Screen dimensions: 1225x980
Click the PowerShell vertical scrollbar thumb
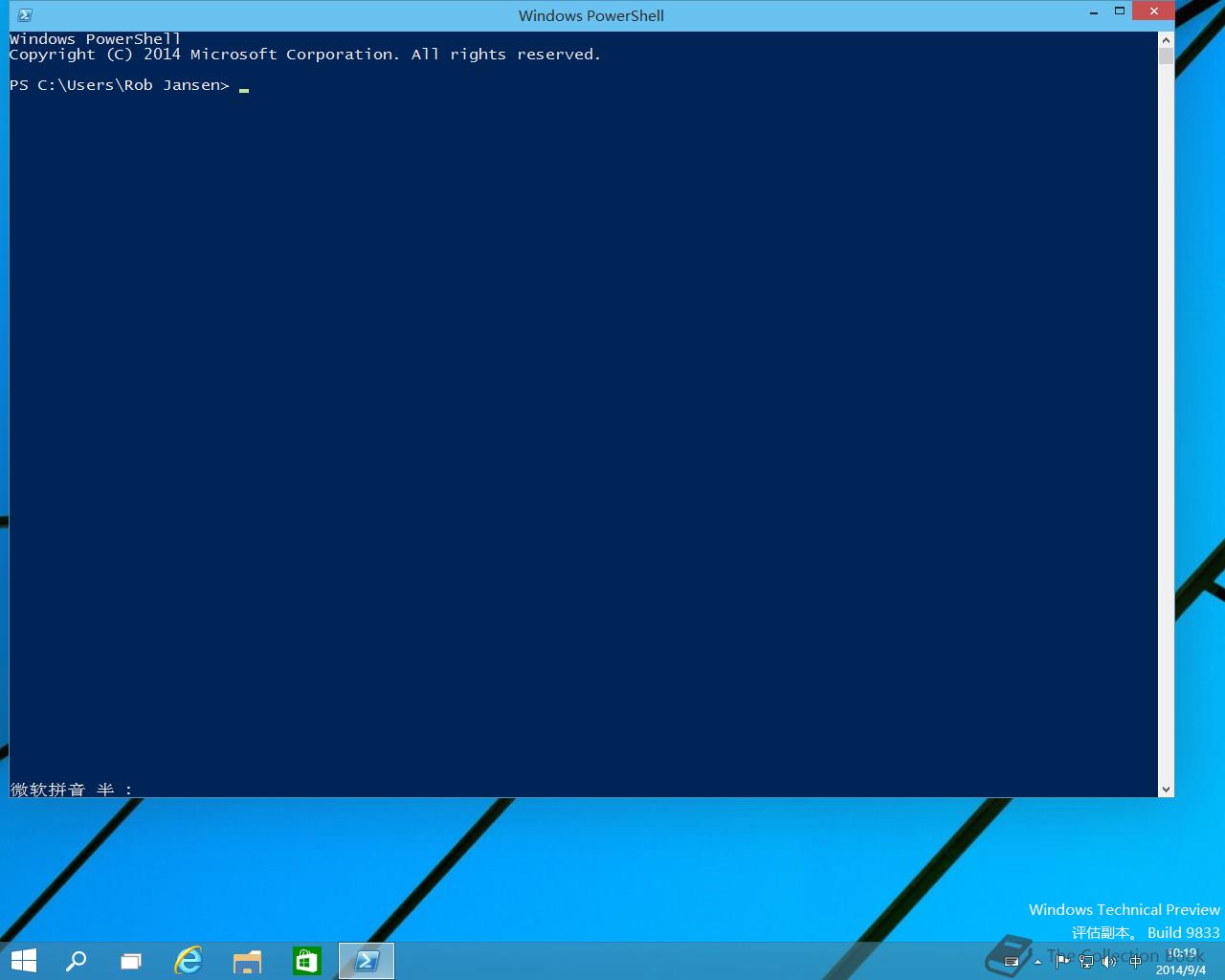pyautogui.click(x=1166, y=56)
